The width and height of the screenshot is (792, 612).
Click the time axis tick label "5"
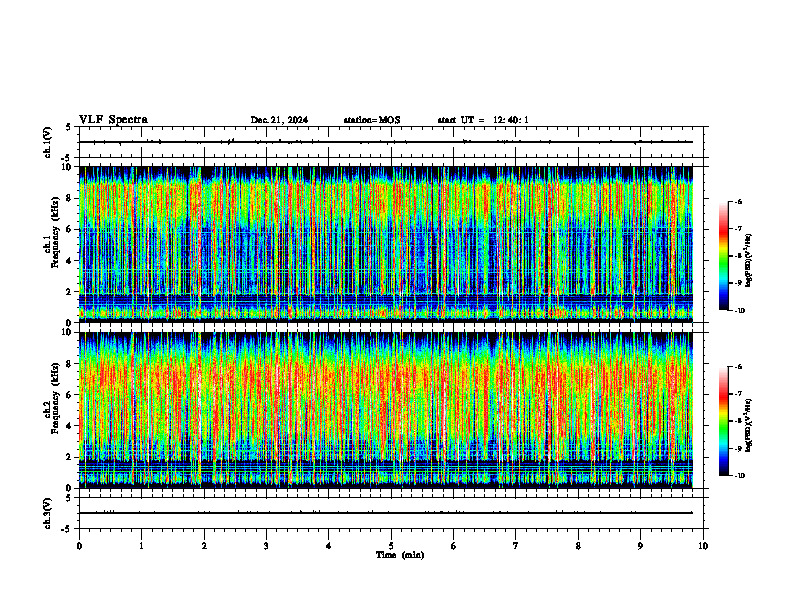[391, 546]
